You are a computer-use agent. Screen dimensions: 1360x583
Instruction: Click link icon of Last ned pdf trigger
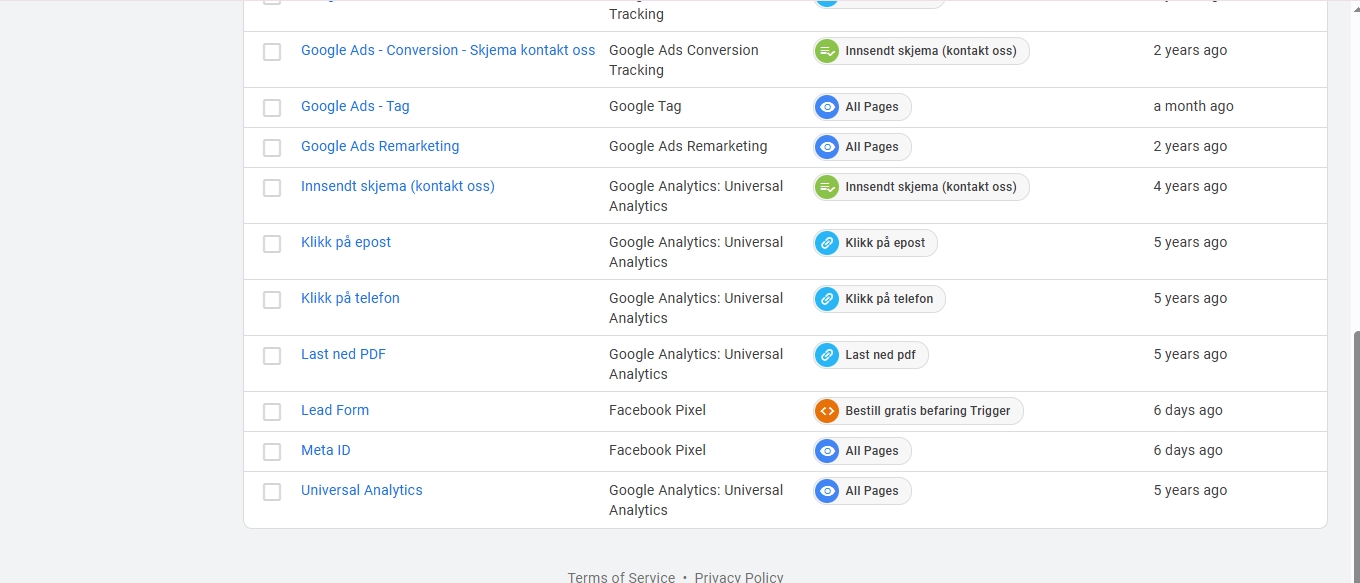pyautogui.click(x=827, y=355)
